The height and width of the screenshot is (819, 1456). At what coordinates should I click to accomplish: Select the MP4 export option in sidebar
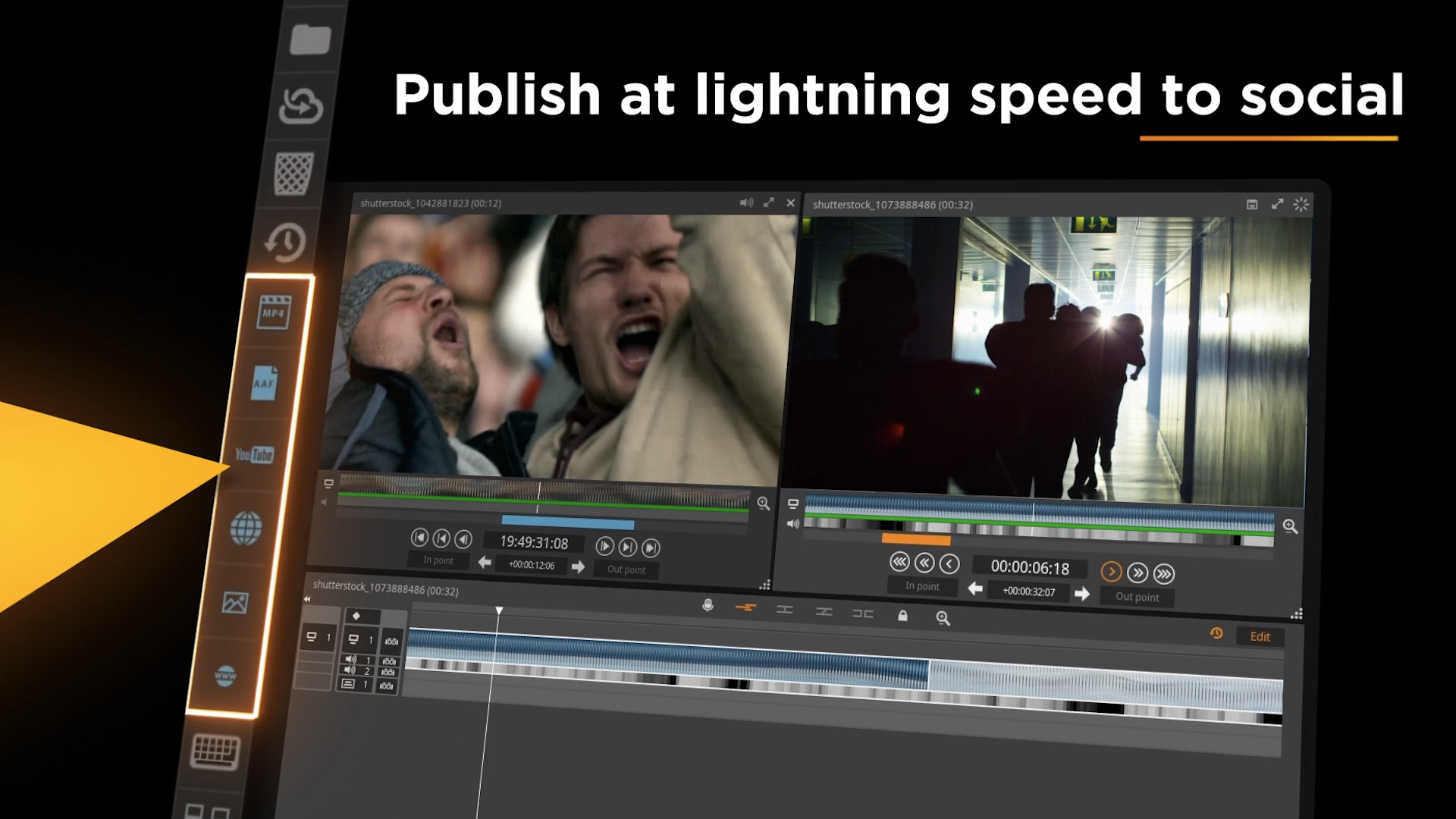point(273,313)
